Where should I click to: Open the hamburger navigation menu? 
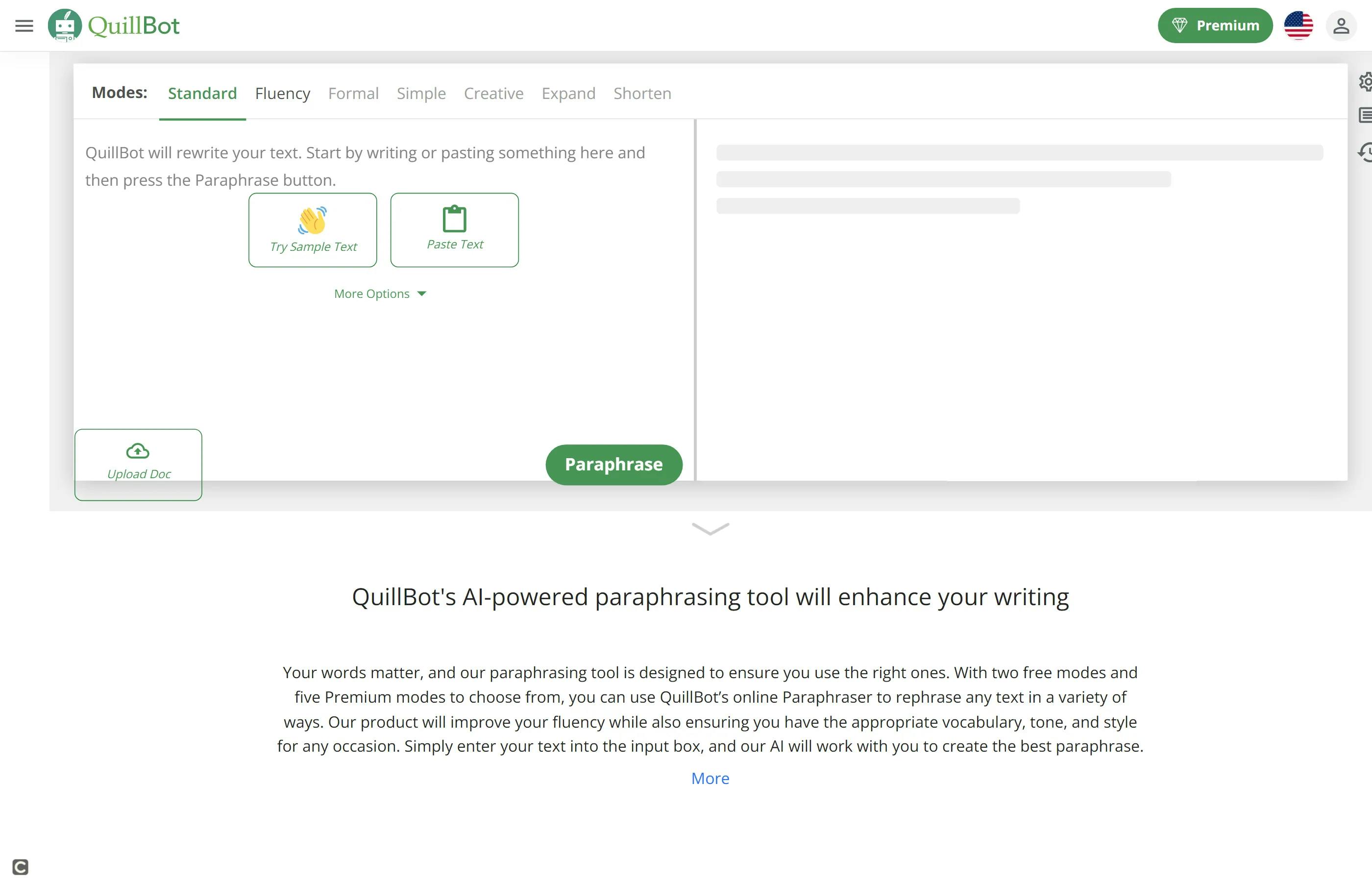[24, 26]
